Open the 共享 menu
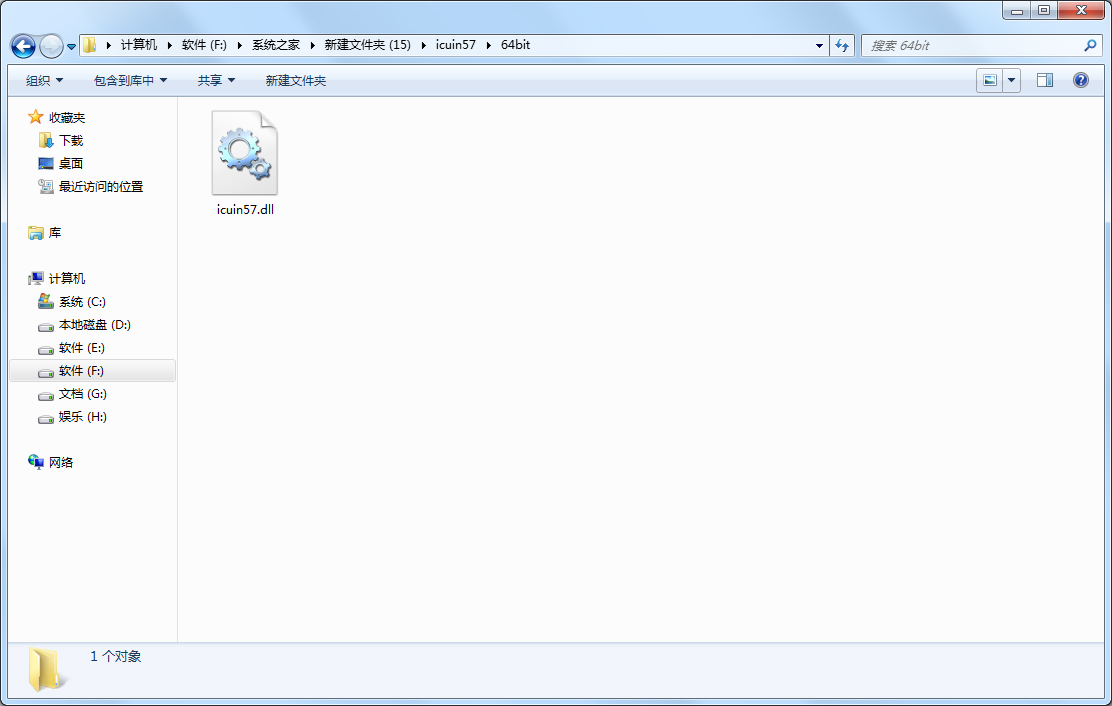This screenshot has height=706, width=1112. coord(216,80)
